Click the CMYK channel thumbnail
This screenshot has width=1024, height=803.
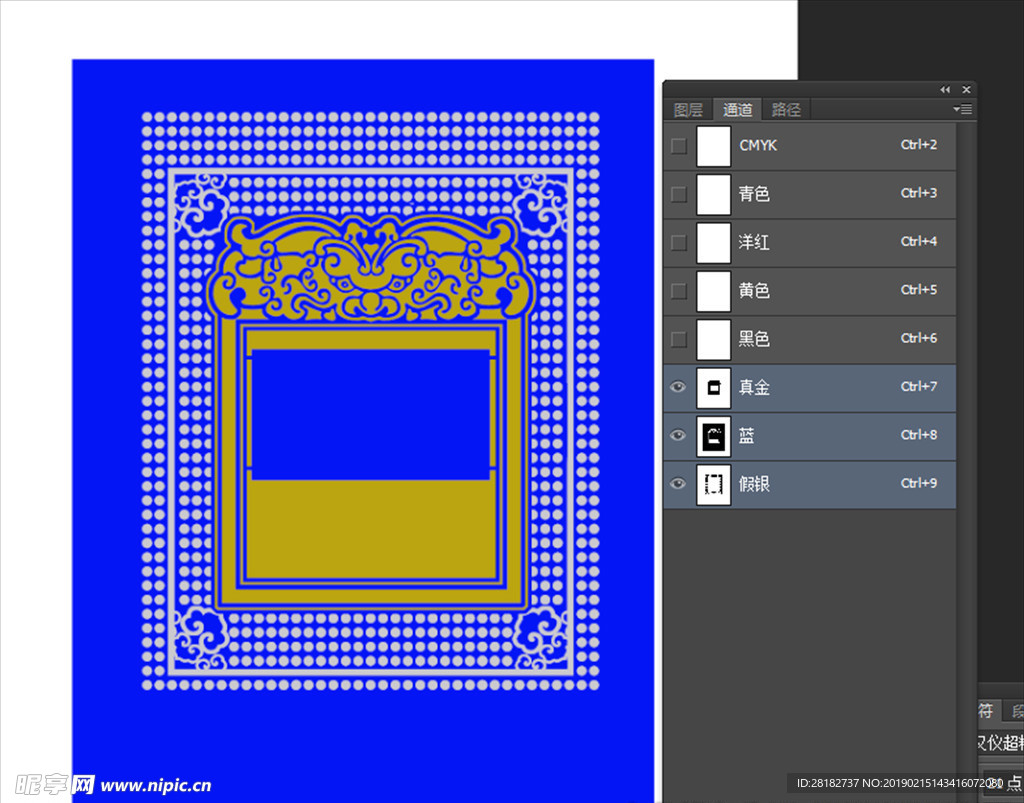[714, 146]
